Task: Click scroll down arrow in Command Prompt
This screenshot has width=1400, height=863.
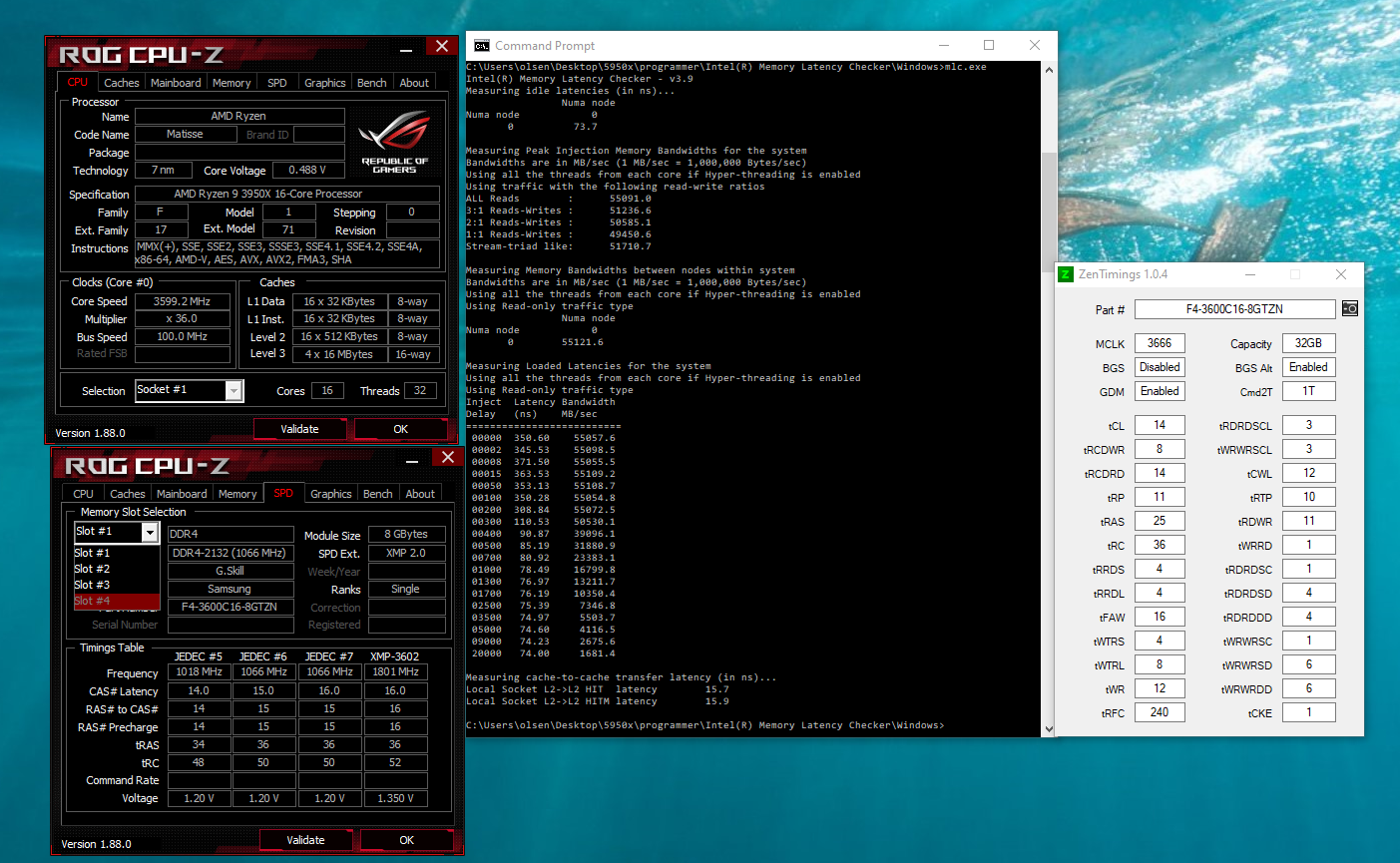Action: 1049,729
